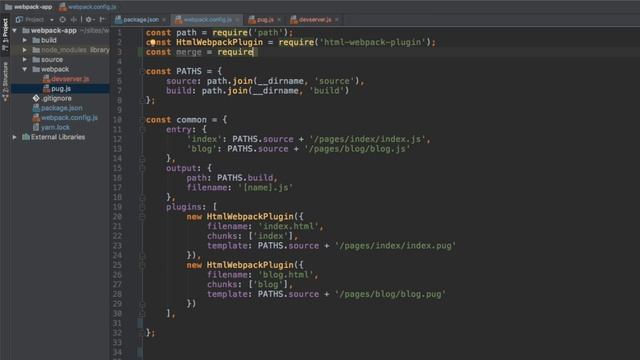Collapse the webpack-app root node
The image size is (640, 360).
pos(15,31)
